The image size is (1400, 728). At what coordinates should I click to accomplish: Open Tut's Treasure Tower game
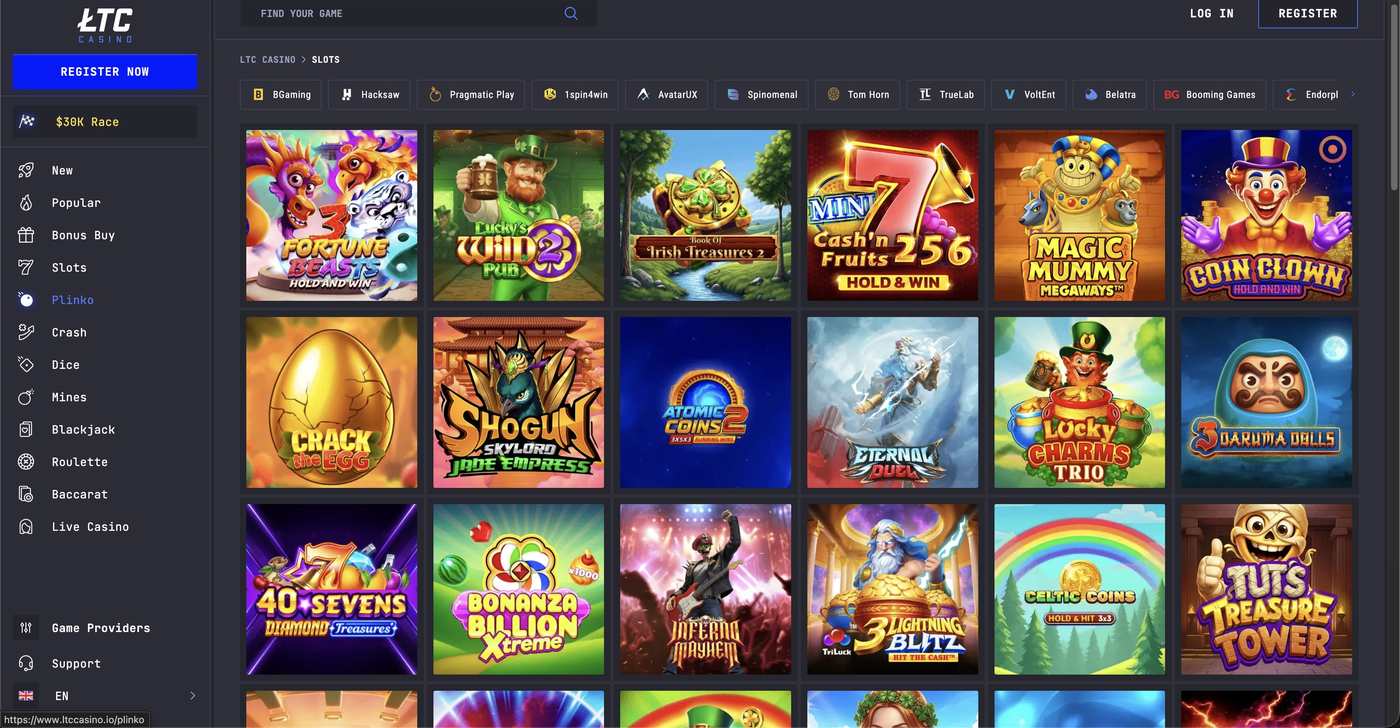coord(1267,589)
